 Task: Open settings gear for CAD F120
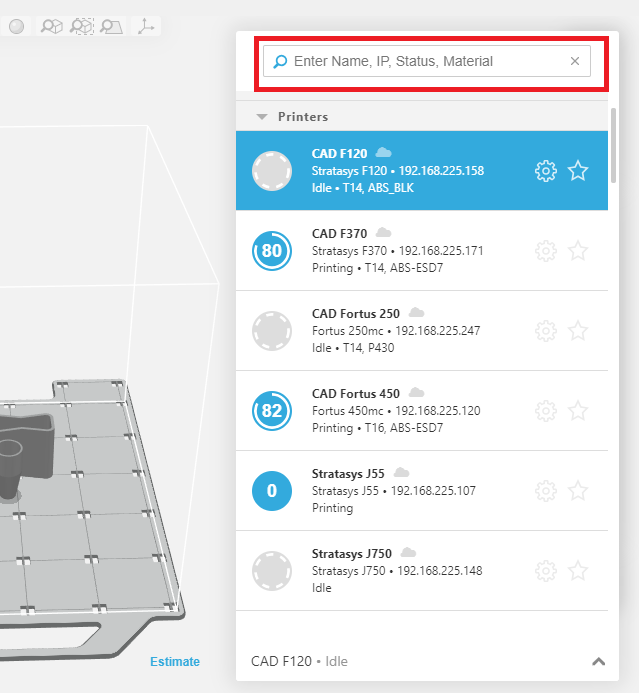tap(546, 171)
